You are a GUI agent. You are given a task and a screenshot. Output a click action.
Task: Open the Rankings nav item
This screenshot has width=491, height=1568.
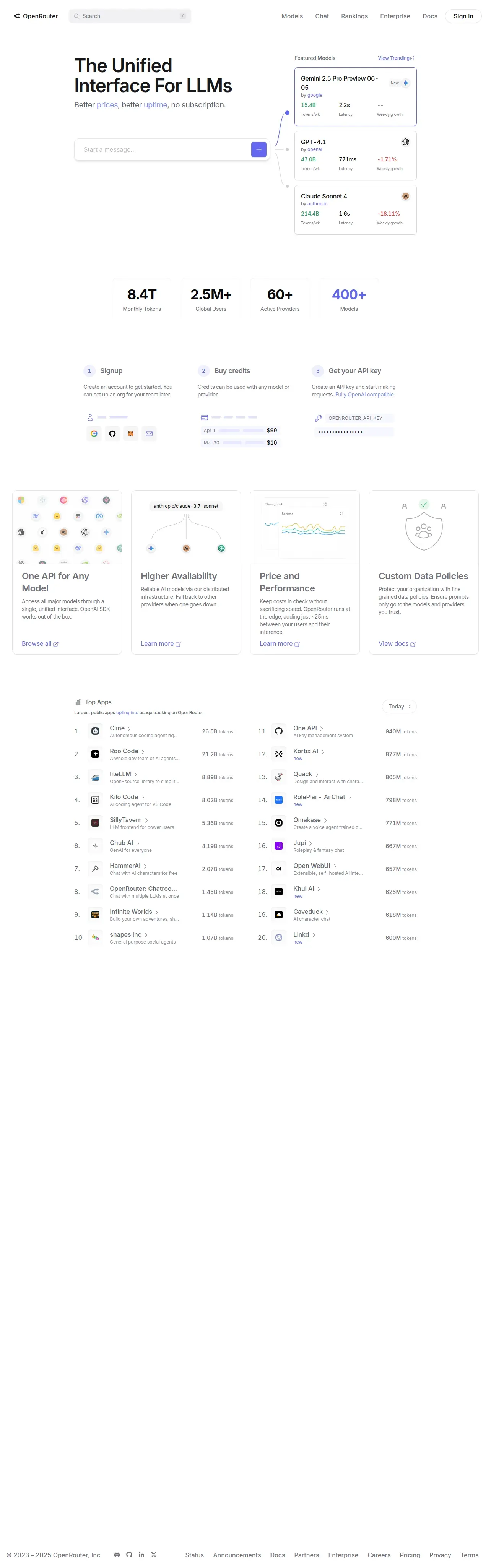coord(354,16)
